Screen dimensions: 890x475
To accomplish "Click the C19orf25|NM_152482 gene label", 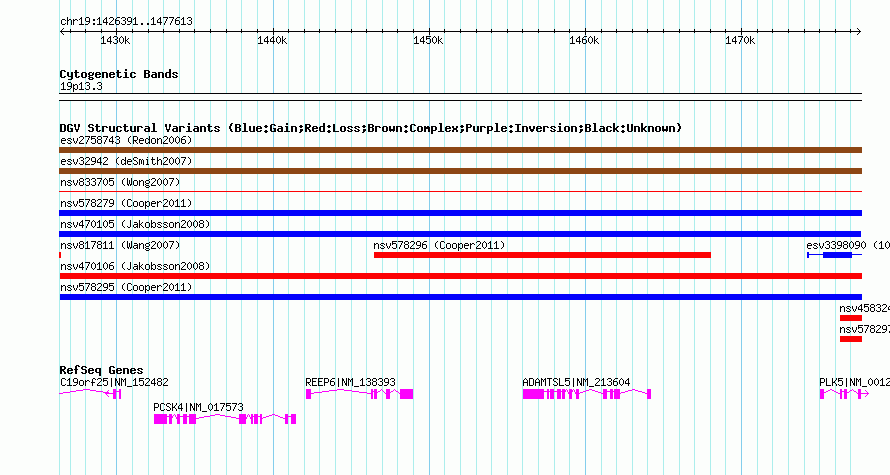I will (114, 382).
